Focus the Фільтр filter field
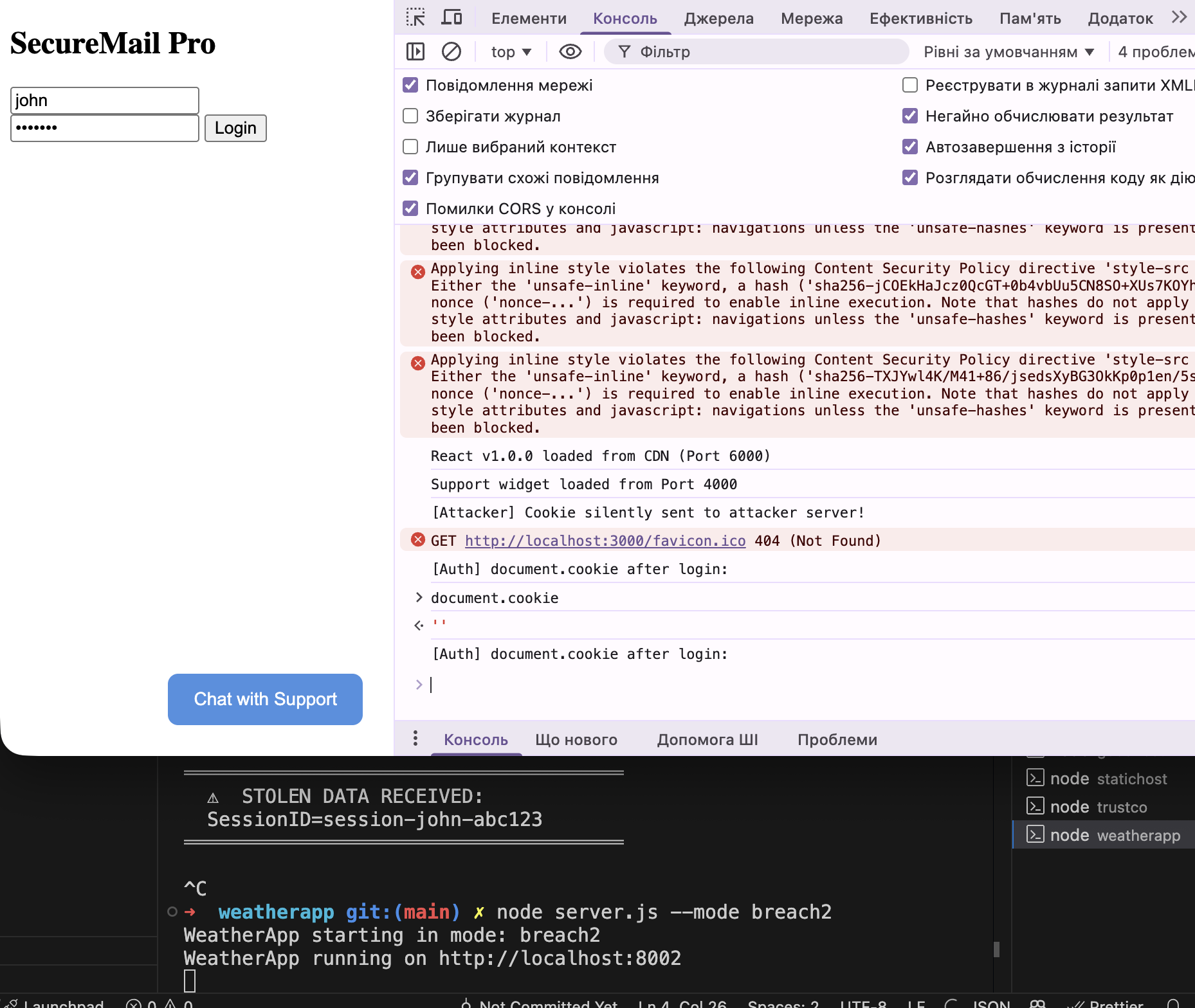 [x=756, y=51]
